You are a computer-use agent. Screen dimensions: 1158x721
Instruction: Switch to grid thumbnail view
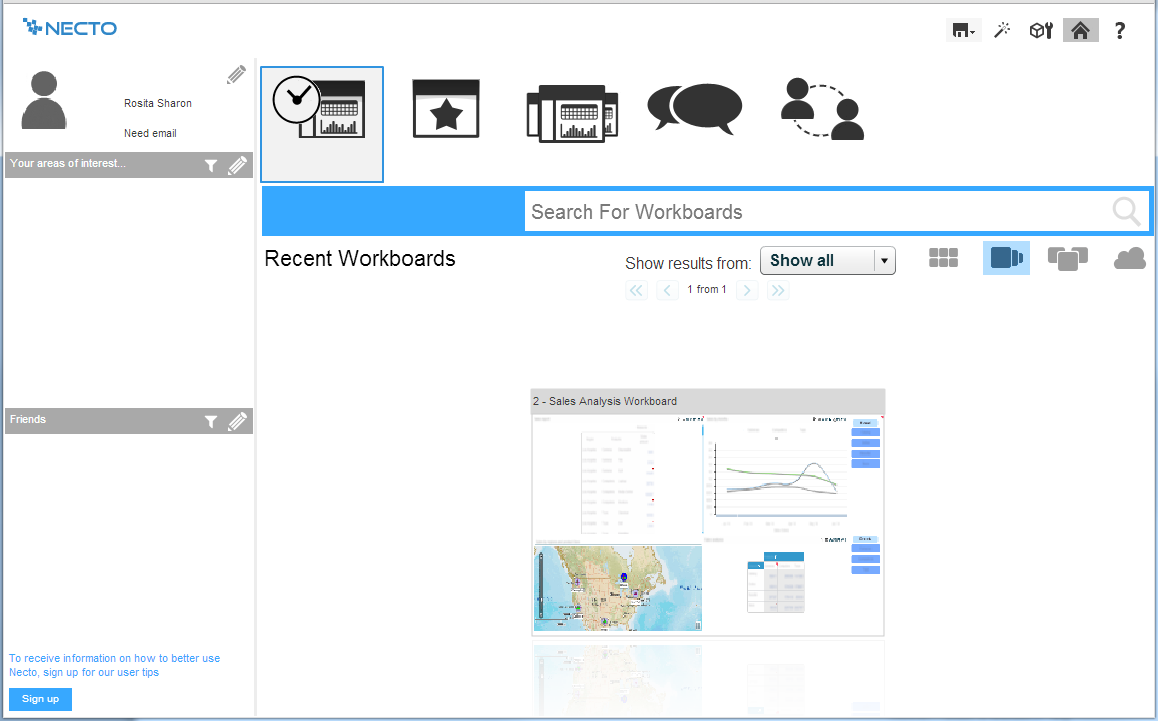click(x=943, y=258)
